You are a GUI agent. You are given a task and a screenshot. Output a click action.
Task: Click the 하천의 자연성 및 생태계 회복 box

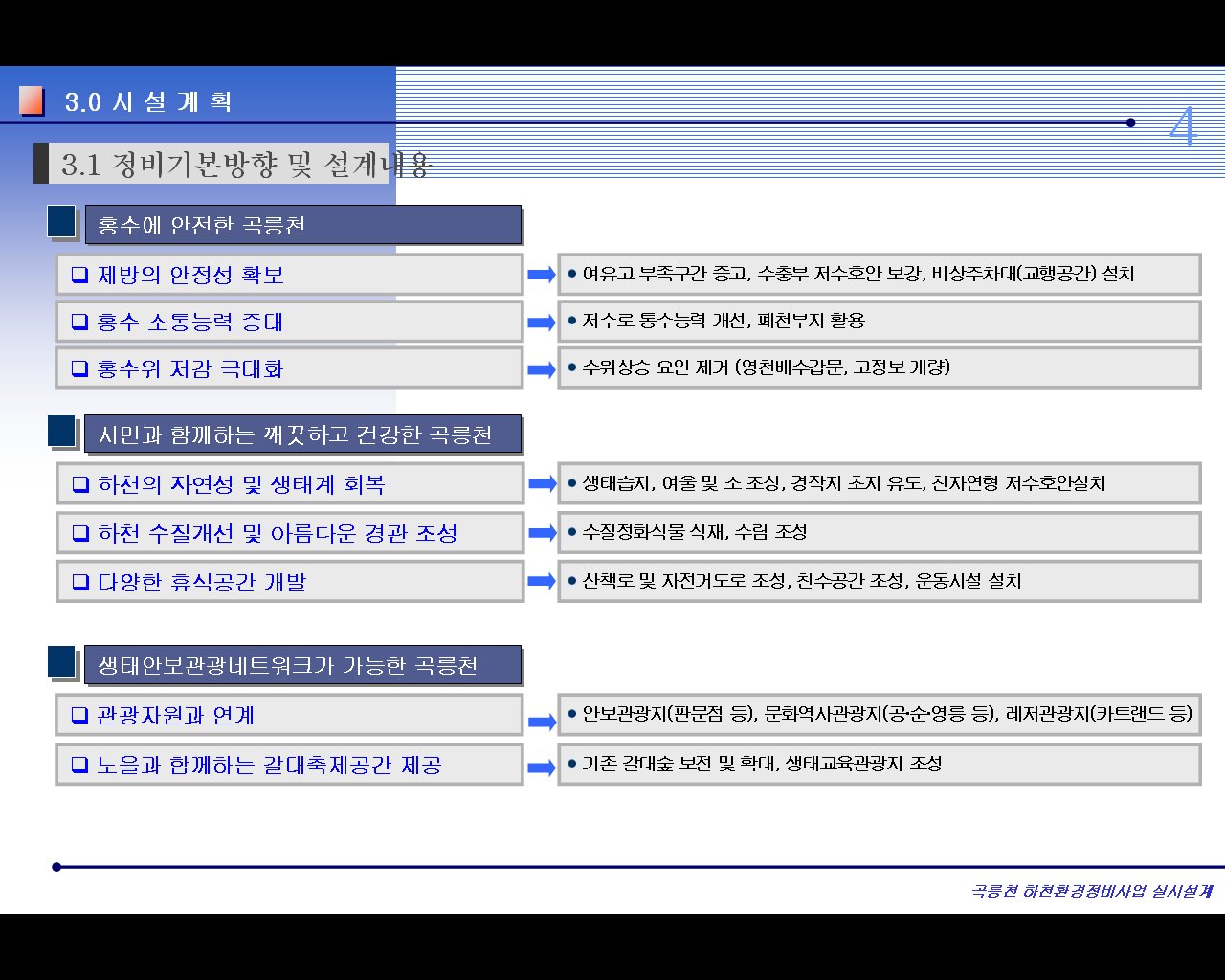click(290, 484)
